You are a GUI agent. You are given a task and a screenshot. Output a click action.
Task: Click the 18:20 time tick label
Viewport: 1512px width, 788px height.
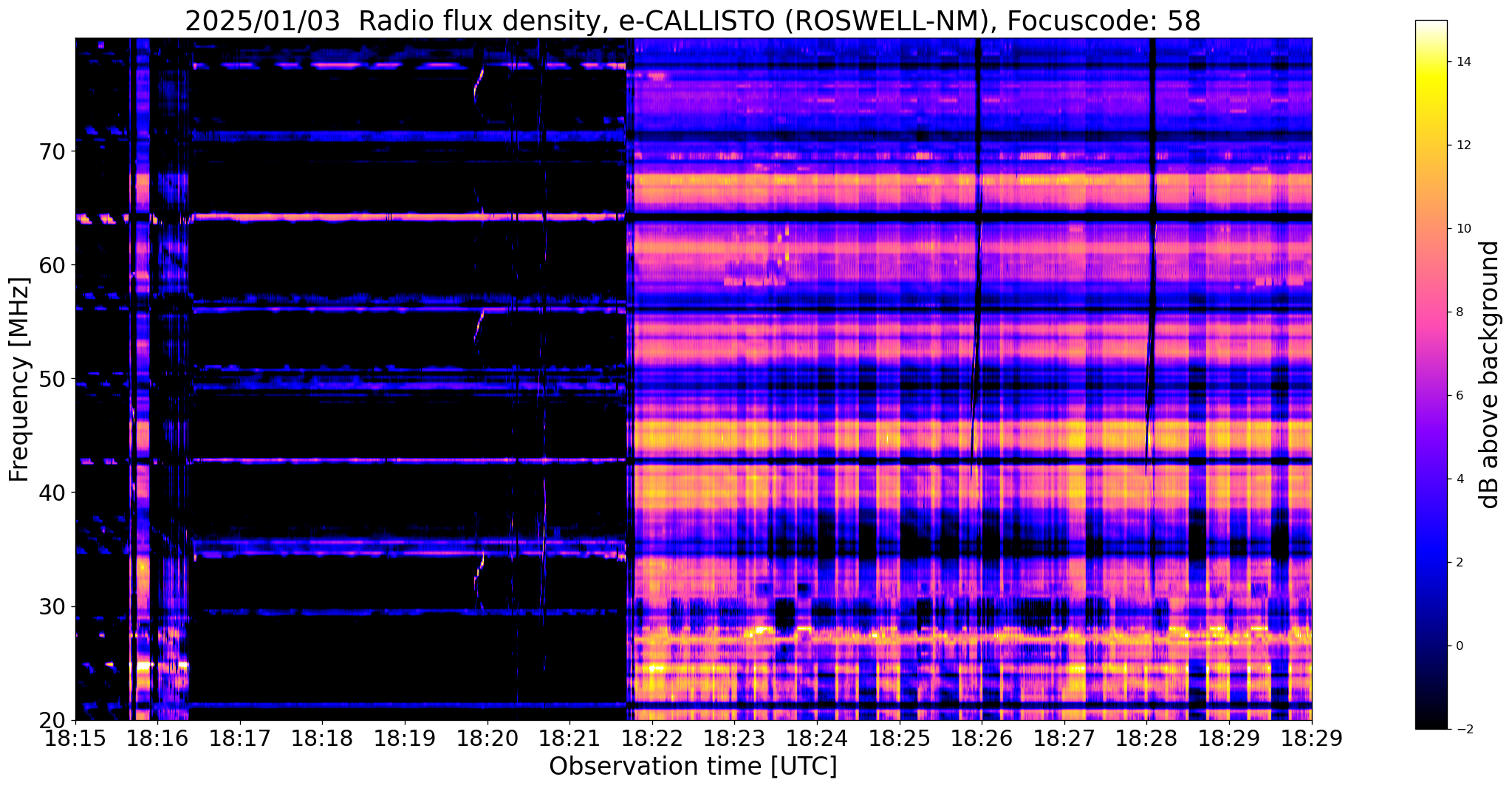(488, 739)
